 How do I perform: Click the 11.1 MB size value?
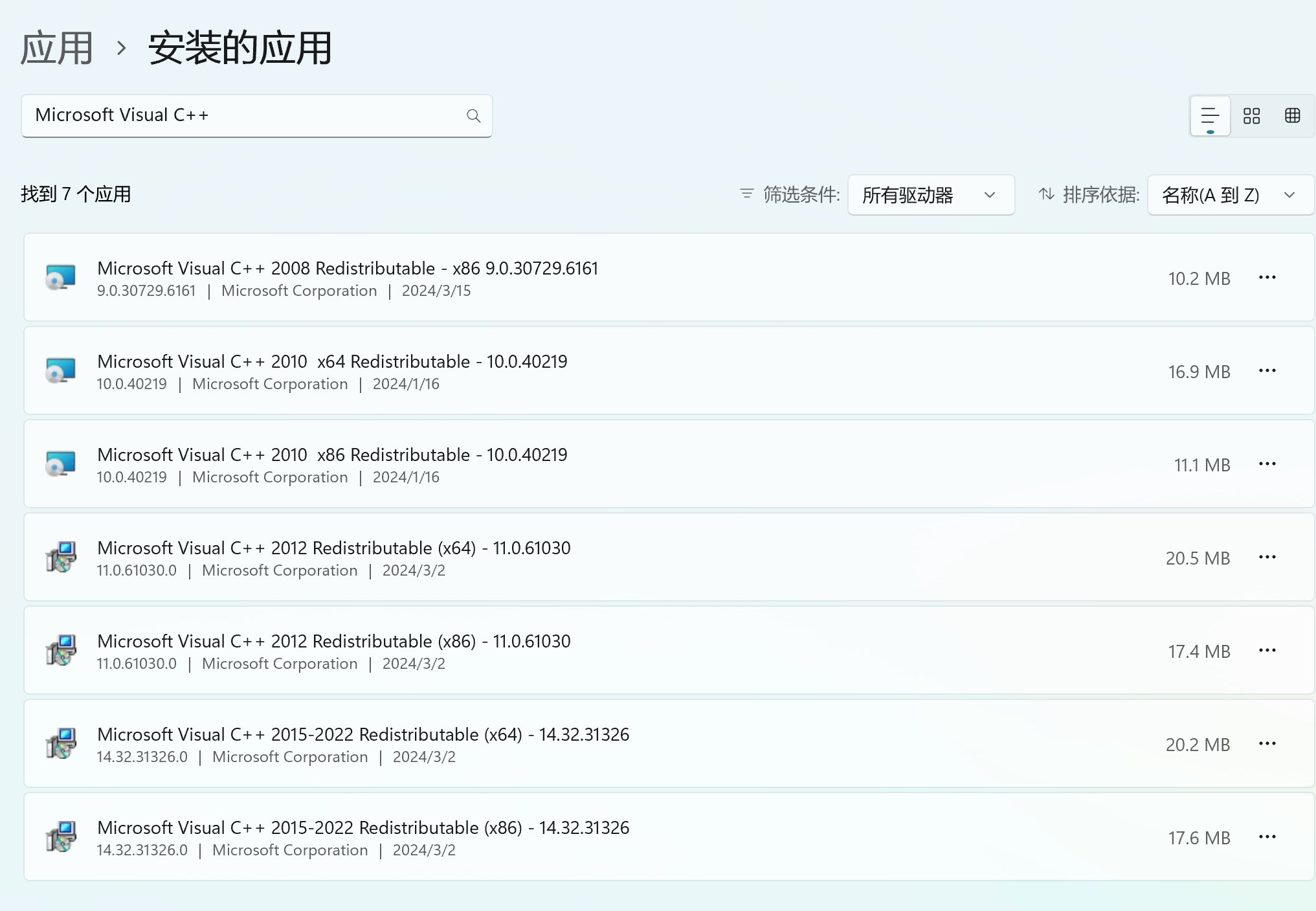[x=1202, y=465]
